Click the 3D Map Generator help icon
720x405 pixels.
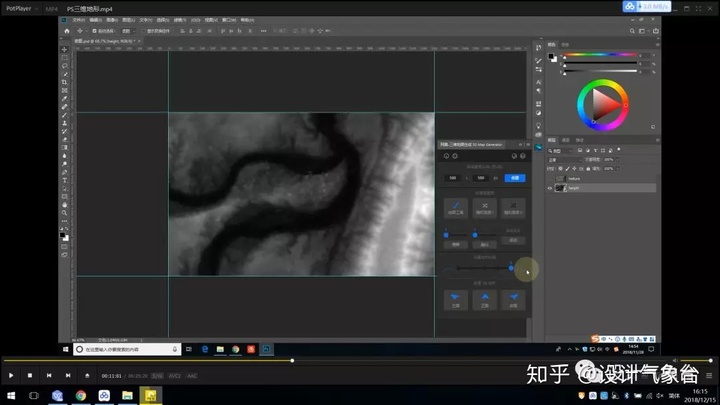point(523,156)
